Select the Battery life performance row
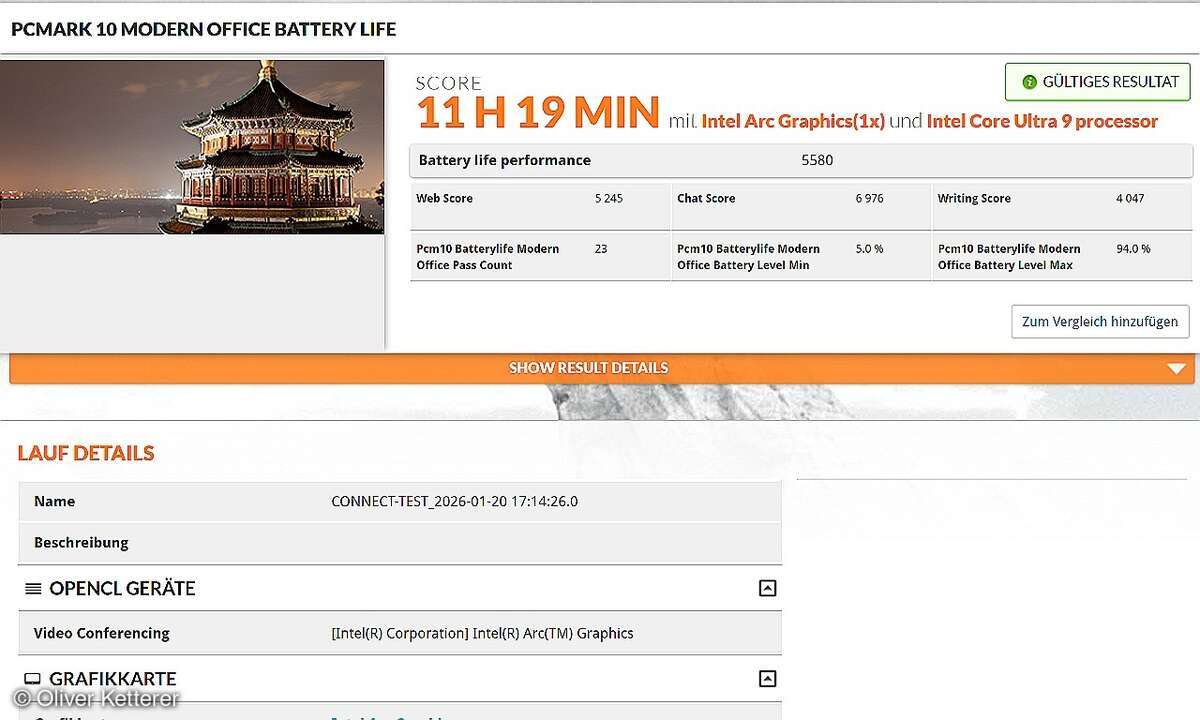The image size is (1200, 720). (x=800, y=161)
